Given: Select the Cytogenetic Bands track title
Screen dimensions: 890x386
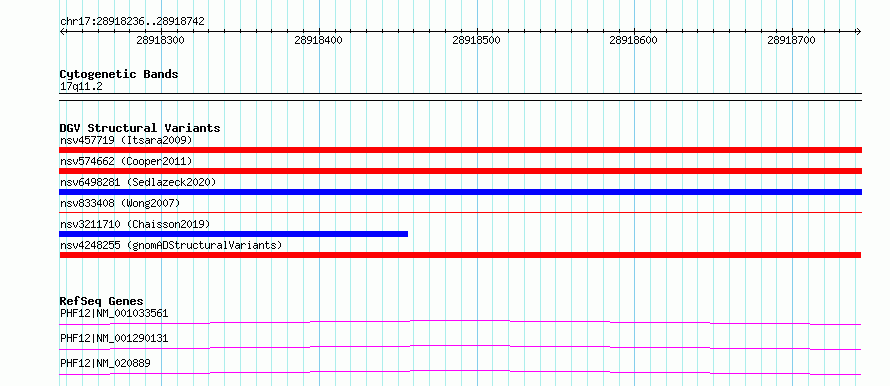Looking at the screenshot, I should pyautogui.click(x=119, y=74).
